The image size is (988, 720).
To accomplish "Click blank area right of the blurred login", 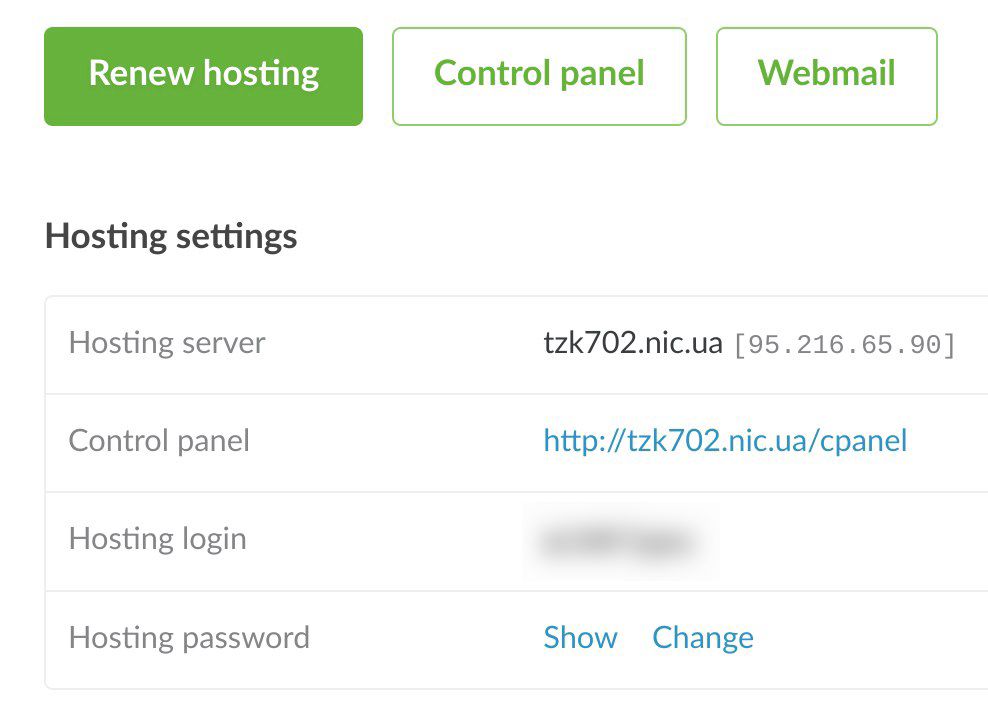I will (x=851, y=542).
